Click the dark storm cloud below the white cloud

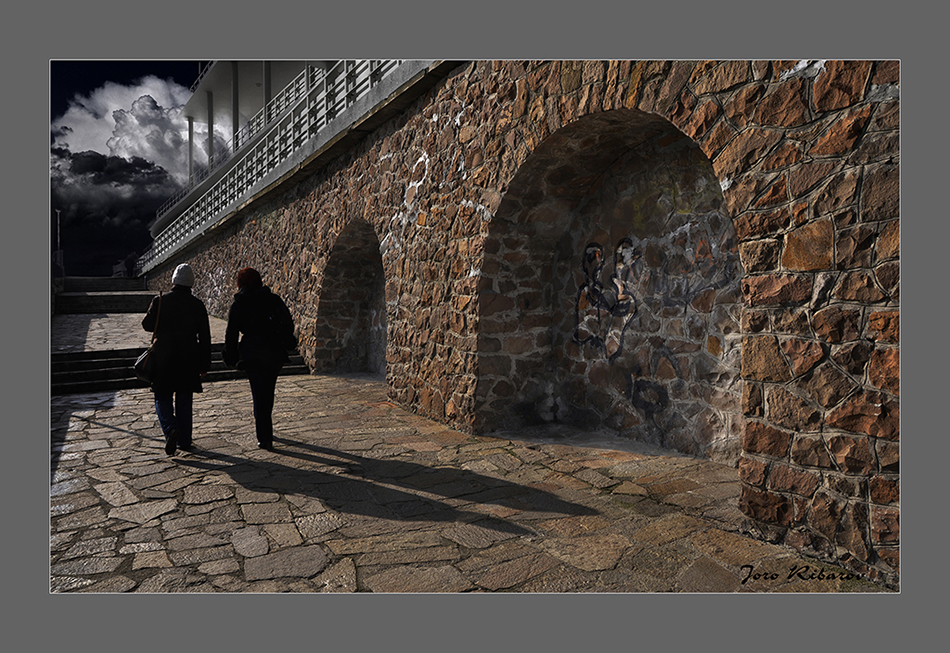tap(110, 190)
